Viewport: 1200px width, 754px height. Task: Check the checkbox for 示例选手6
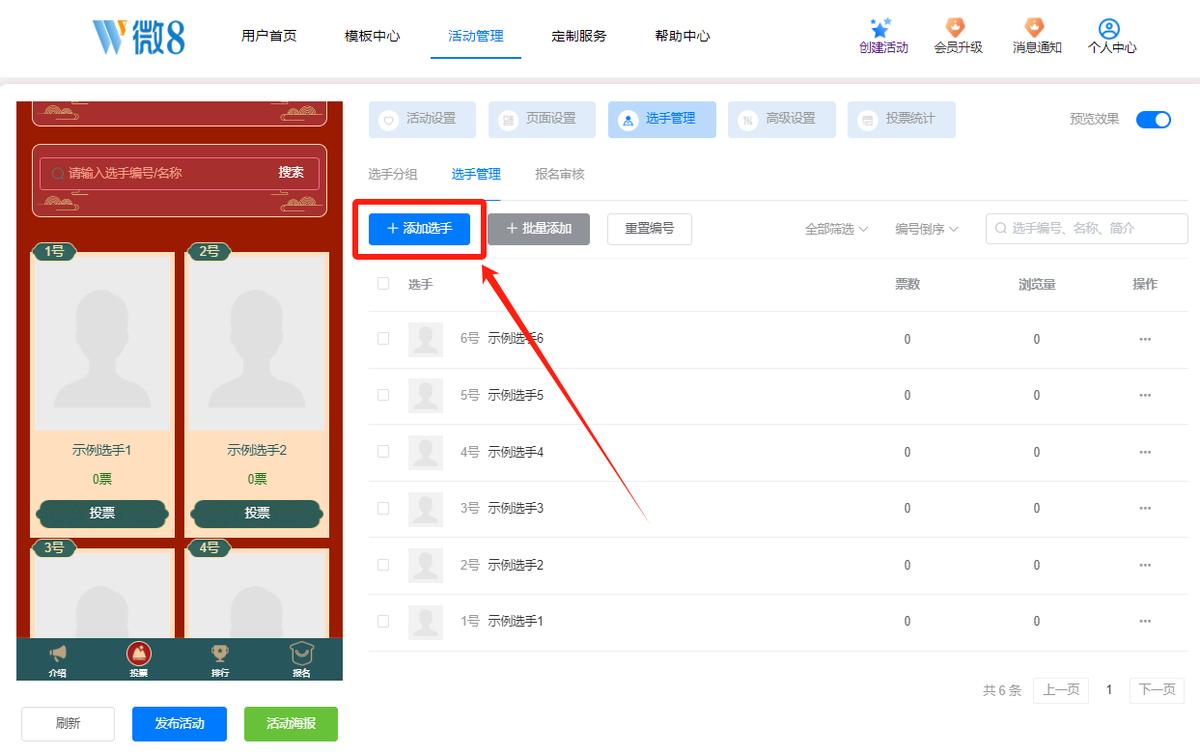[x=383, y=339]
